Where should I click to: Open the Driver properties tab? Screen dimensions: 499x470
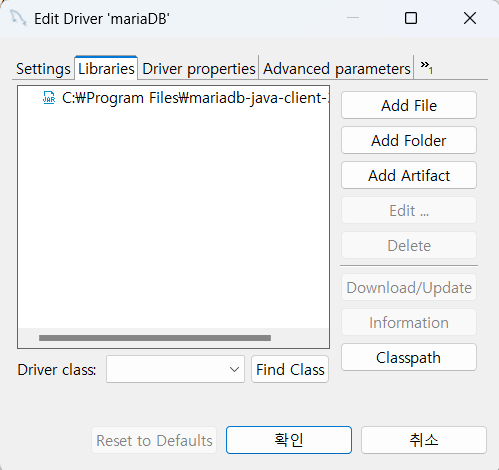pyautogui.click(x=199, y=69)
